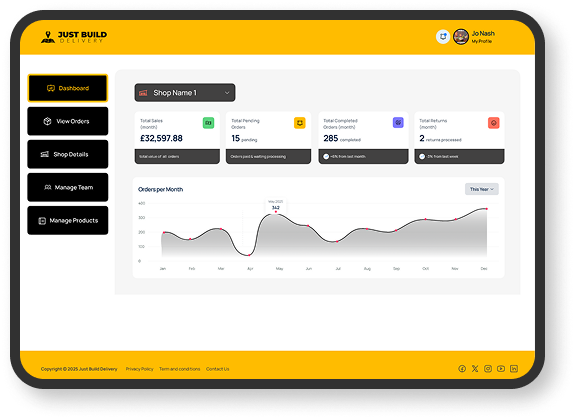
Task: Click the trend icon on the completed orders card
Action: [x=326, y=157]
